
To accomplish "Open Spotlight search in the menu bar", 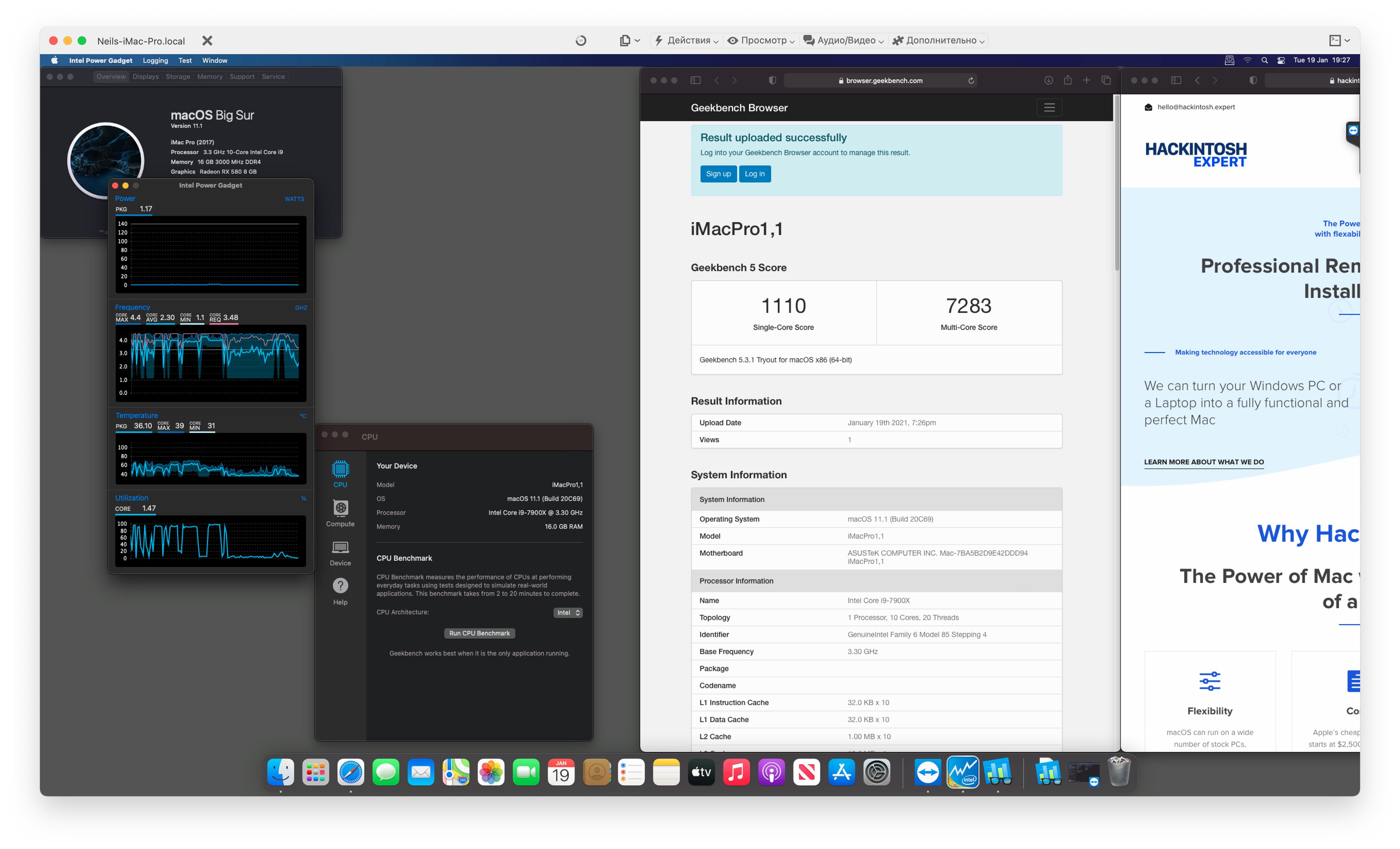I will pos(1264,60).
